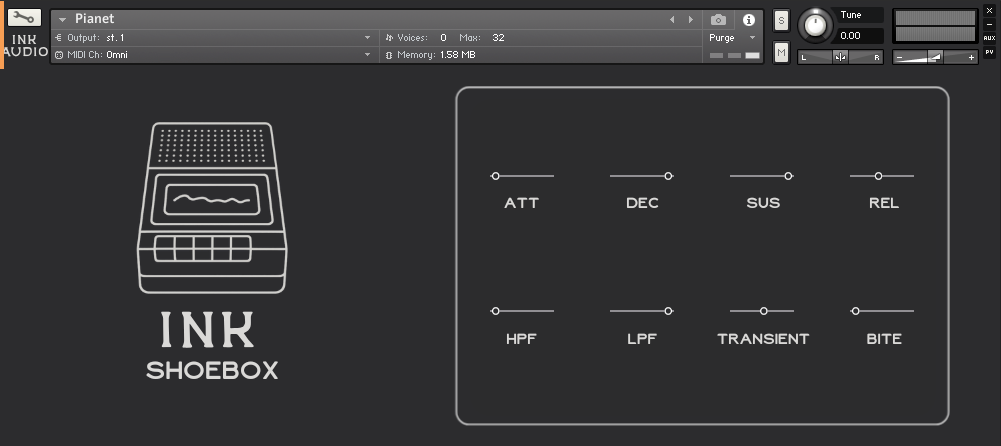Click the pan L/R slider
This screenshot has height=446, width=1001.
pyautogui.click(x=840, y=57)
